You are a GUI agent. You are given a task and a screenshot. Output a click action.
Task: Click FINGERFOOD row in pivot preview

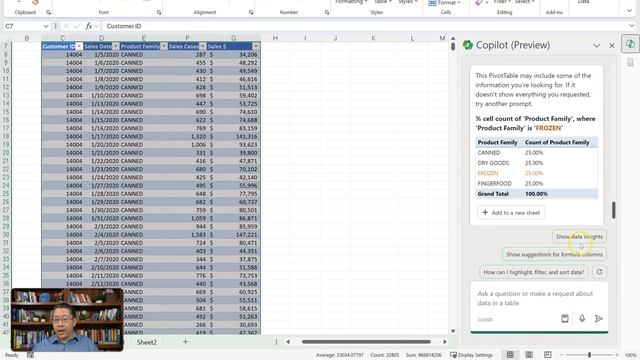(536, 183)
